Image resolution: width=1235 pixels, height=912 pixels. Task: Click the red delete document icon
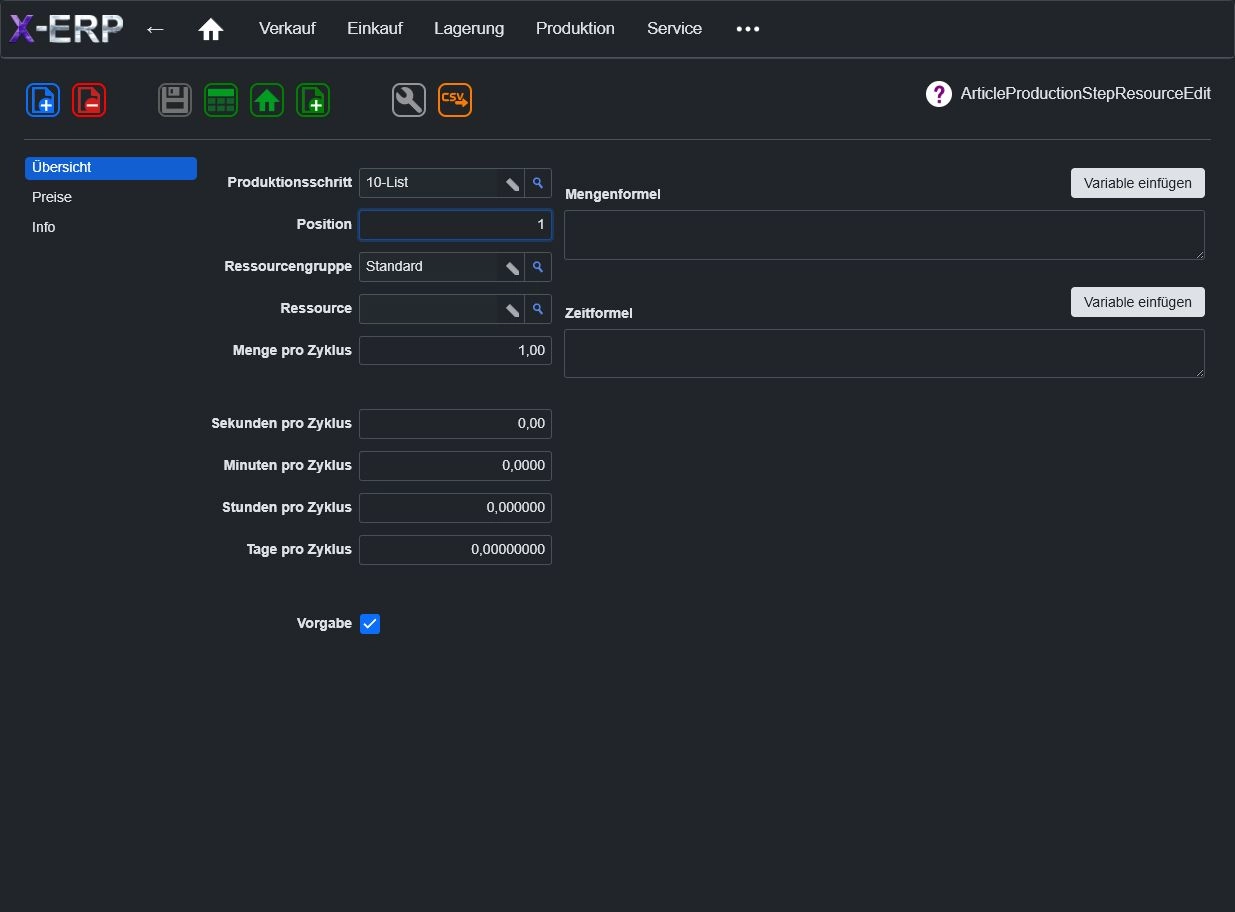click(x=89, y=100)
